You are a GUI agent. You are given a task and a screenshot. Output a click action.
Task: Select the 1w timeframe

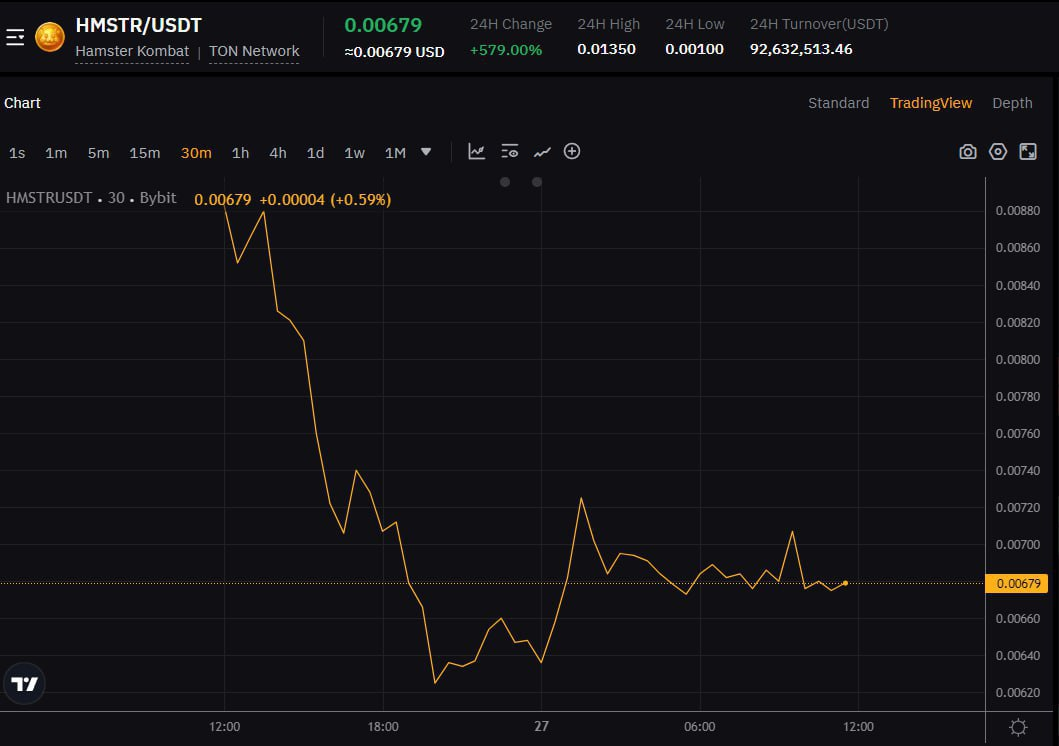[355, 153]
